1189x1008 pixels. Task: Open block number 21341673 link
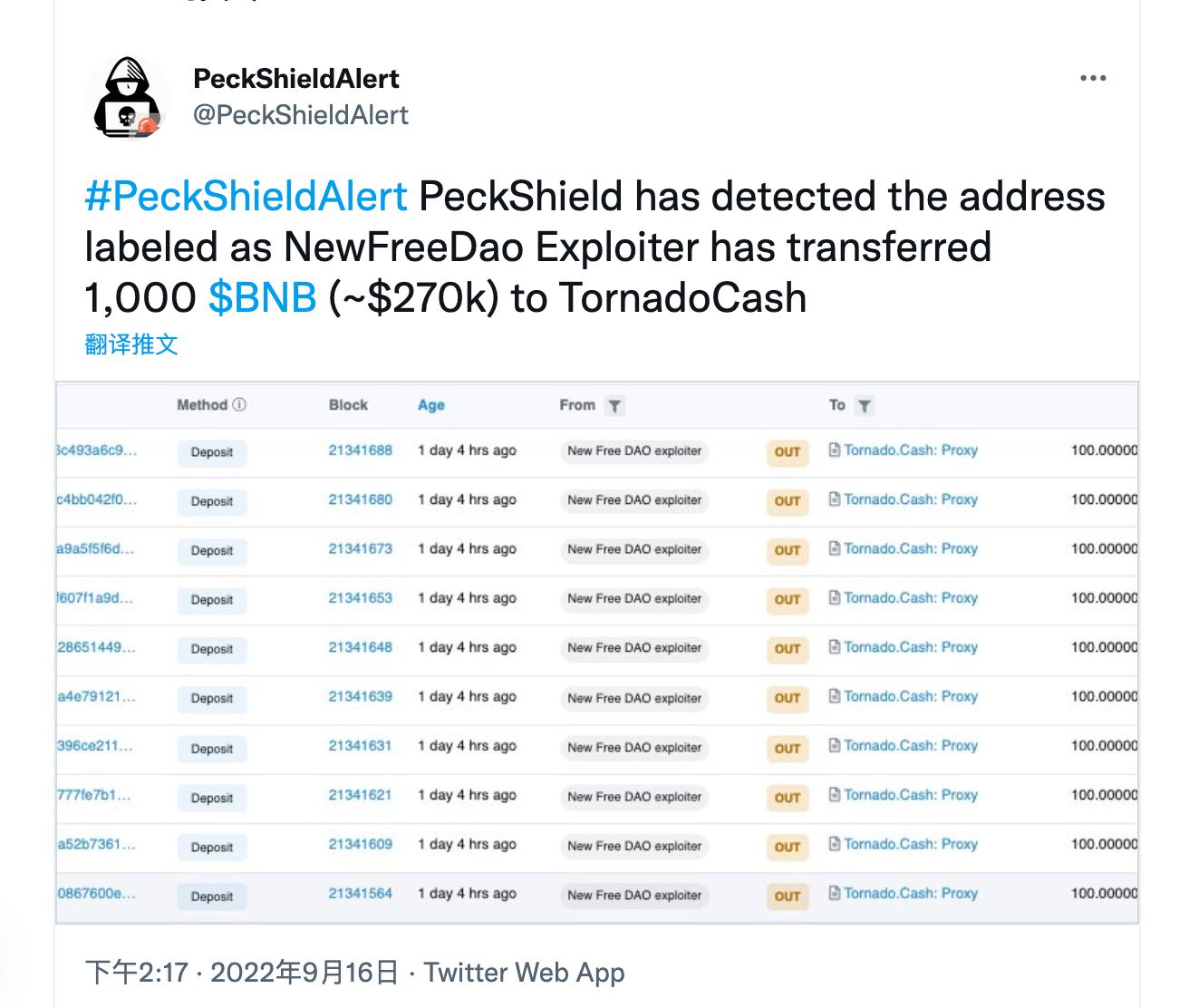pyautogui.click(x=360, y=549)
